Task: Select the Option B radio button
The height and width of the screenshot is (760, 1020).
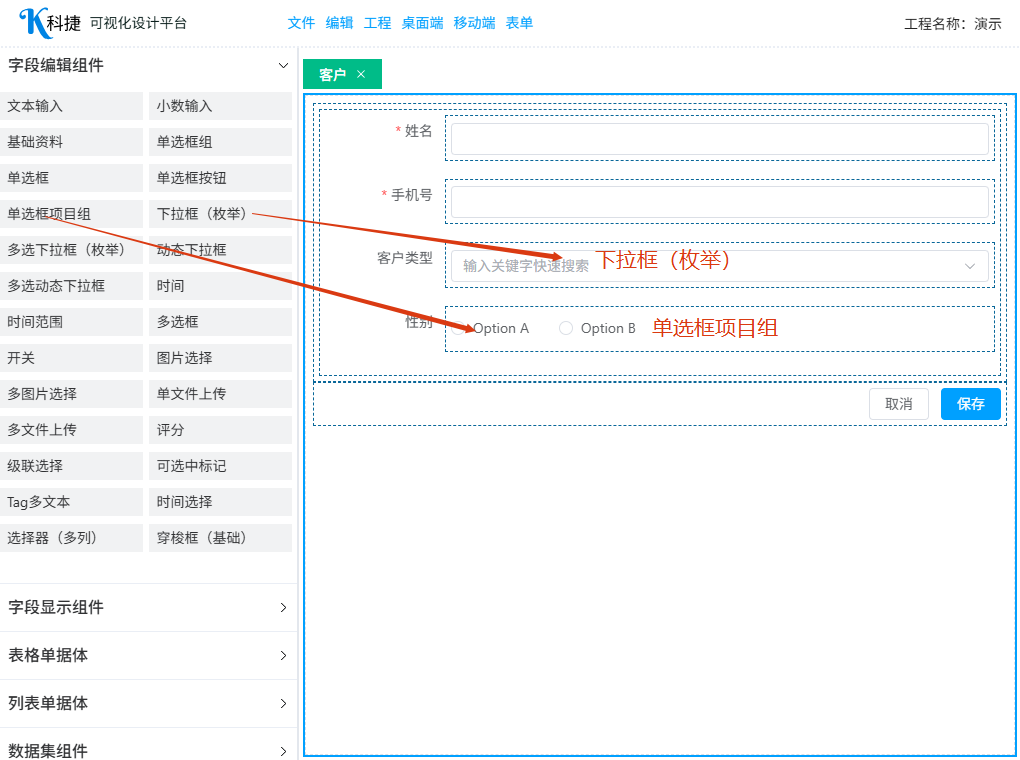Action: (x=566, y=328)
